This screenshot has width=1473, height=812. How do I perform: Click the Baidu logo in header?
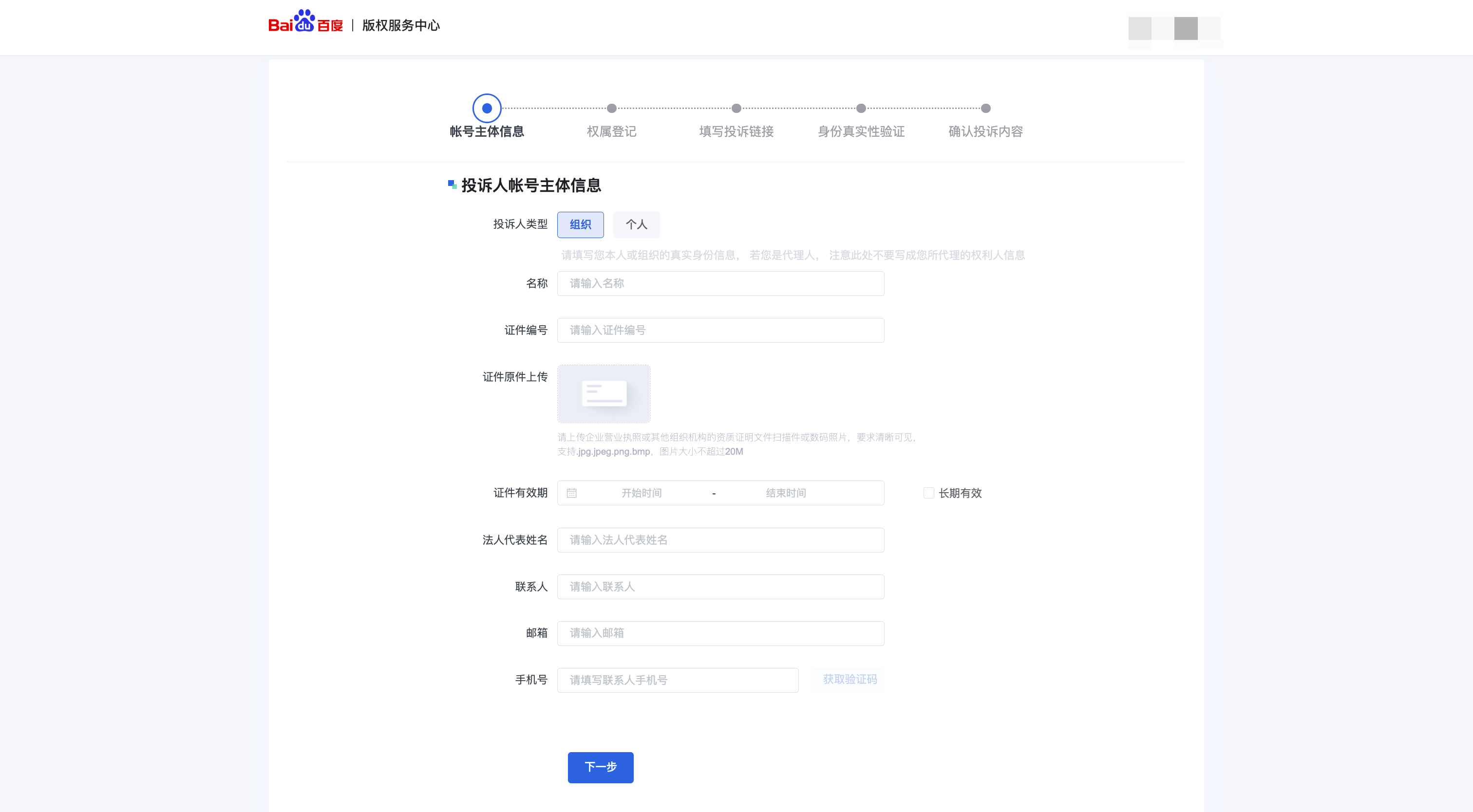[305, 22]
